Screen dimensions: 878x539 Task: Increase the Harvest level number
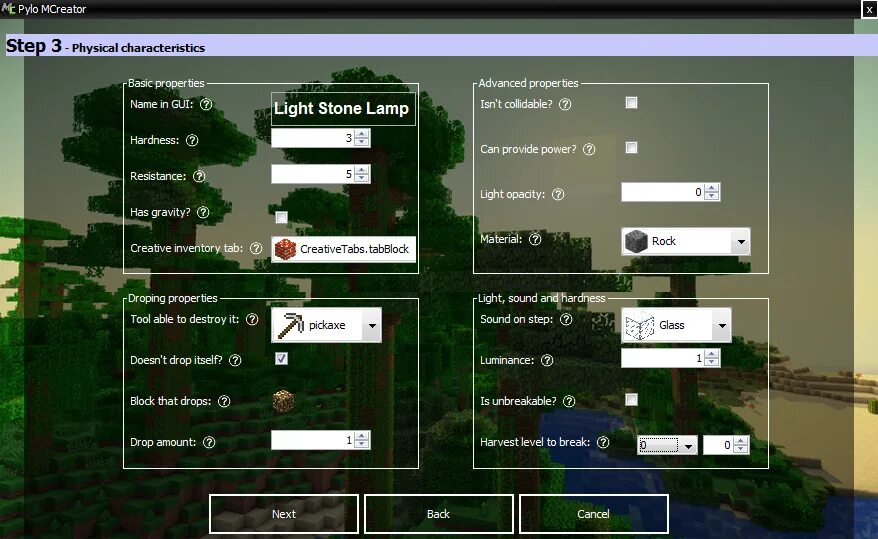pos(741,441)
